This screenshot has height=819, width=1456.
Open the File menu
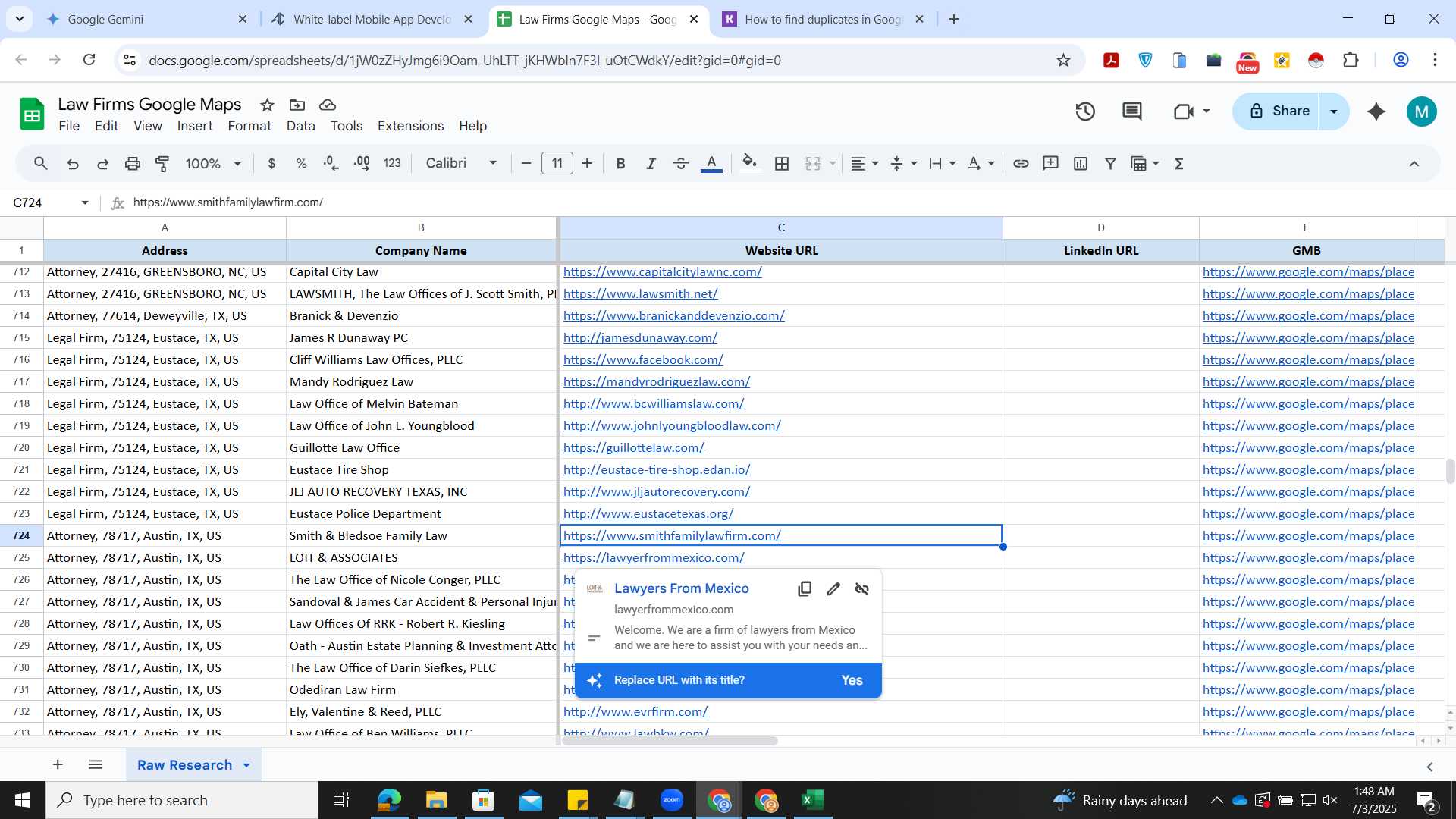[x=69, y=126]
